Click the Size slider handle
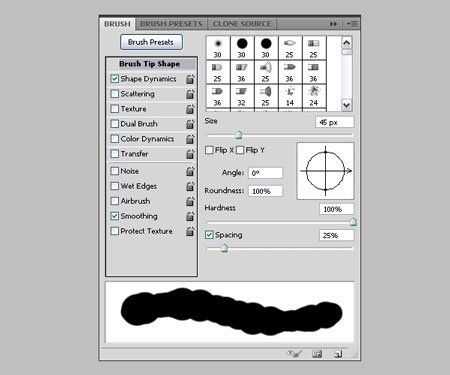The image size is (450, 375). [x=238, y=135]
